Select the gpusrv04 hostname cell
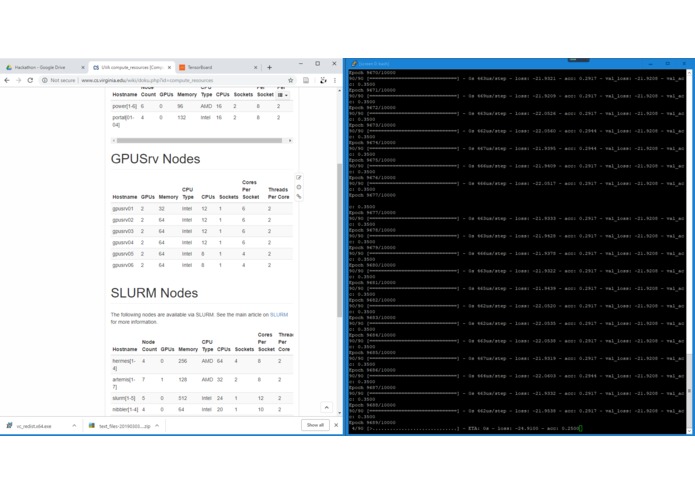The width and height of the screenshot is (695, 494). [123, 242]
